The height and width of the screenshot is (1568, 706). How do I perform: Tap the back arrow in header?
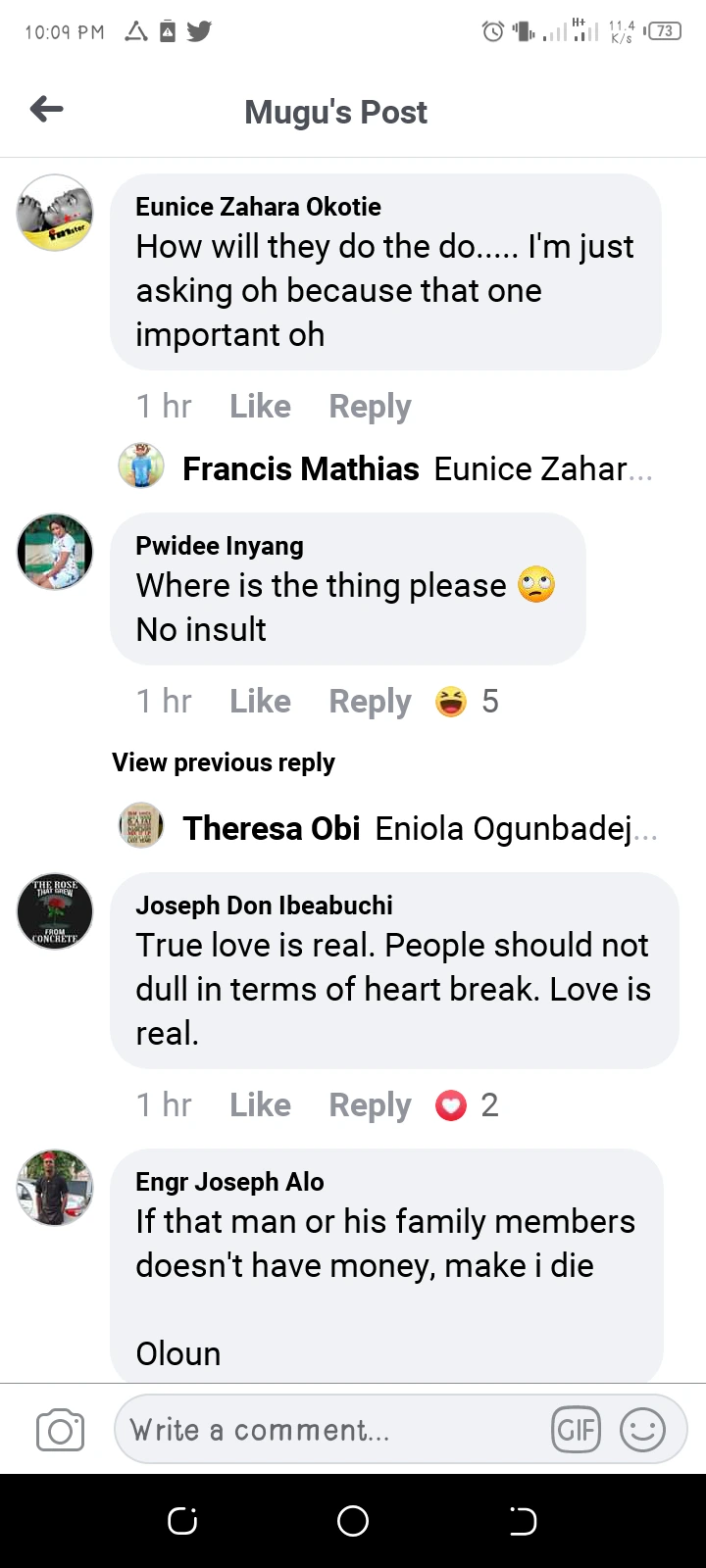pyautogui.click(x=47, y=110)
